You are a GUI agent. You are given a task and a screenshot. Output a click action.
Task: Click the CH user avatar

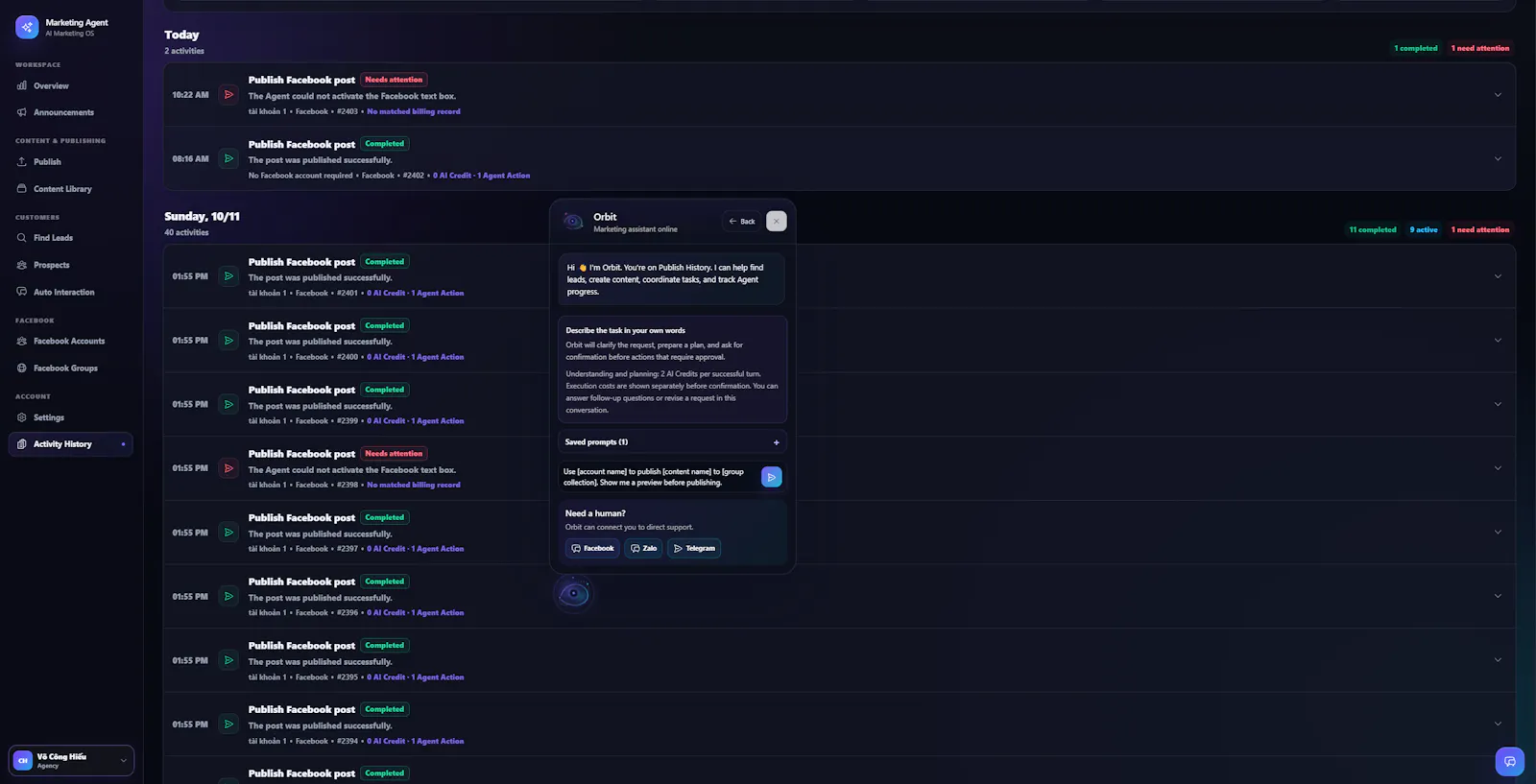point(23,761)
